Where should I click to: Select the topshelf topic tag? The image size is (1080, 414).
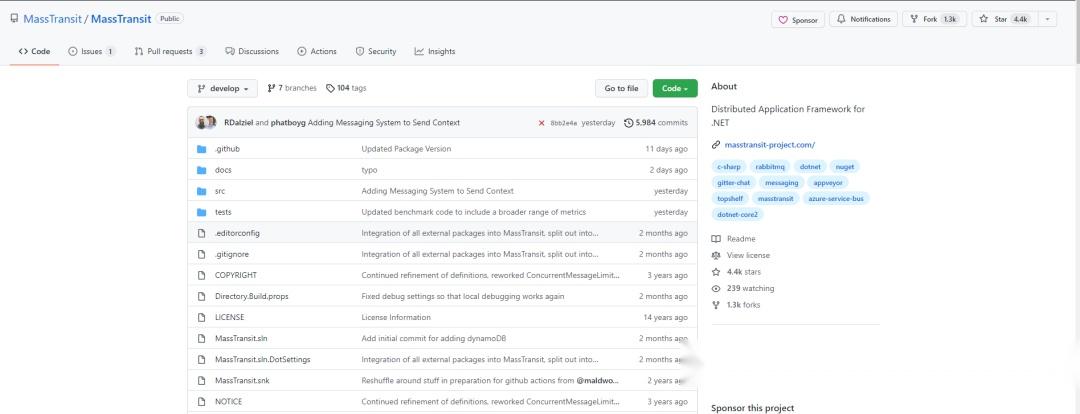(731, 198)
